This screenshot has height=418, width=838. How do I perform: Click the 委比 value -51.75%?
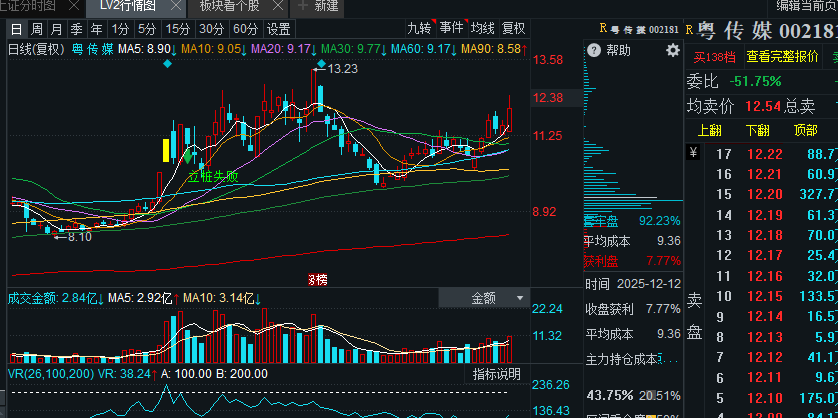(x=755, y=81)
